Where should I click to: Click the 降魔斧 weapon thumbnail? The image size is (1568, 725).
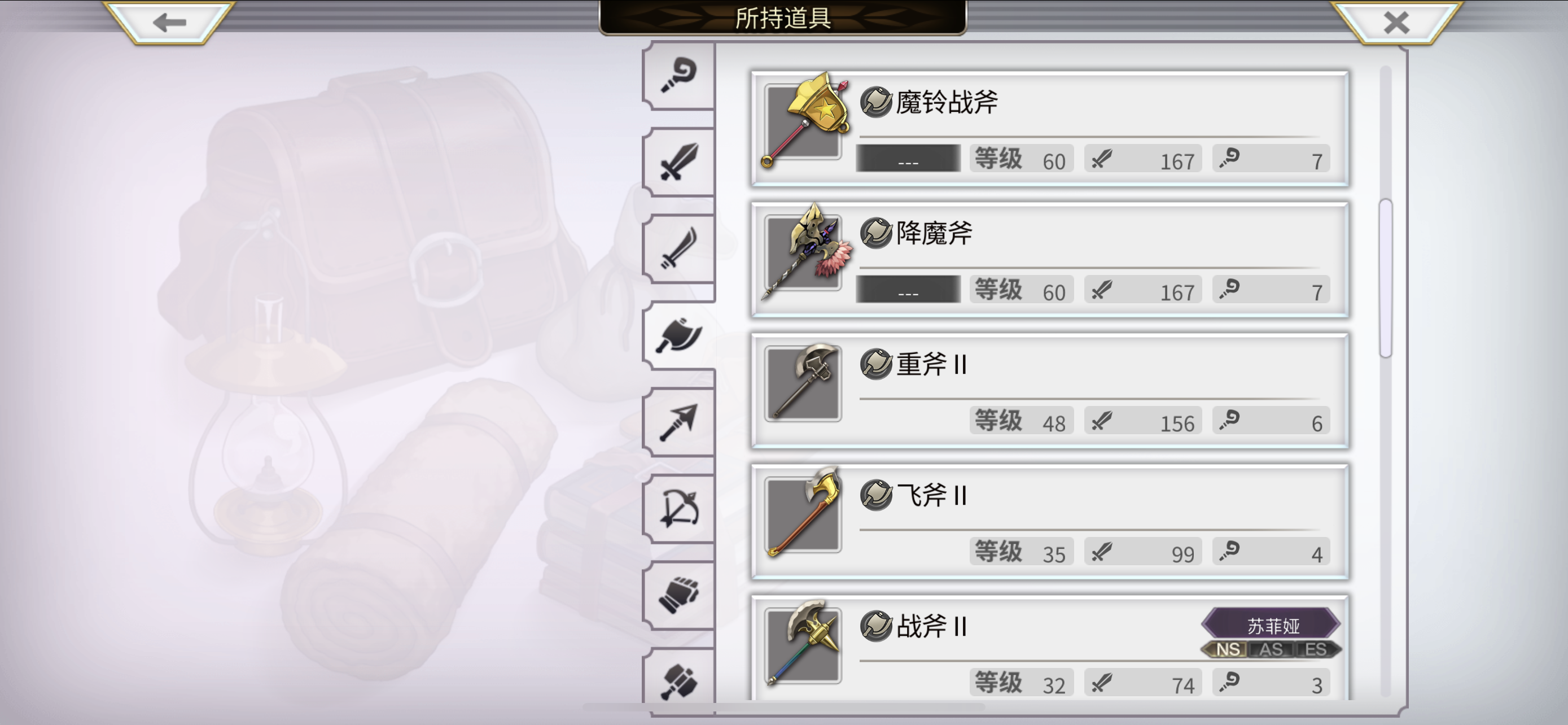(805, 251)
